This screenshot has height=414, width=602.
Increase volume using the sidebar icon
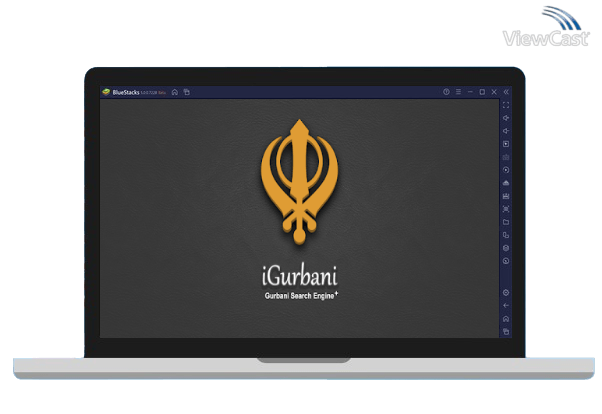(x=506, y=118)
